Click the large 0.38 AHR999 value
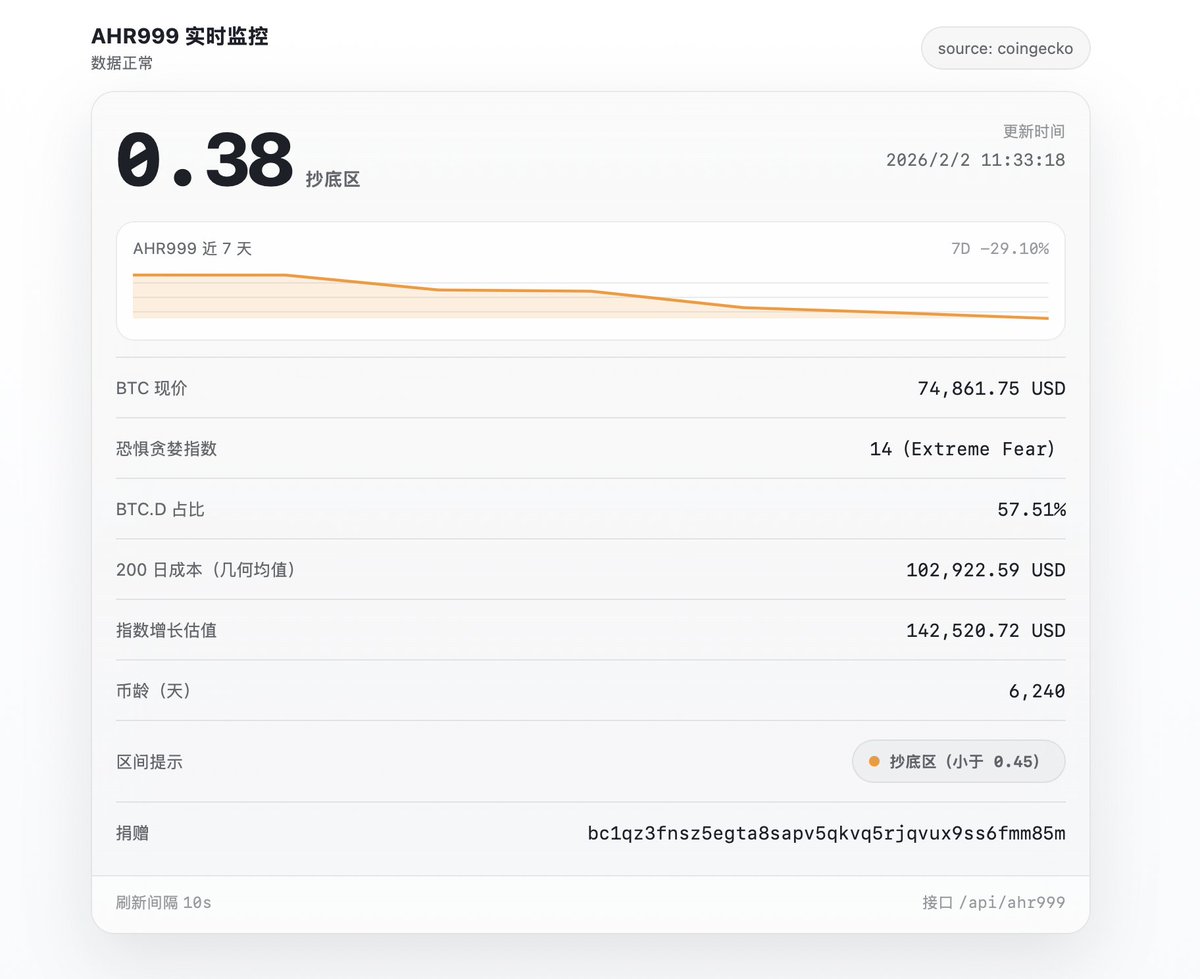 coord(205,162)
